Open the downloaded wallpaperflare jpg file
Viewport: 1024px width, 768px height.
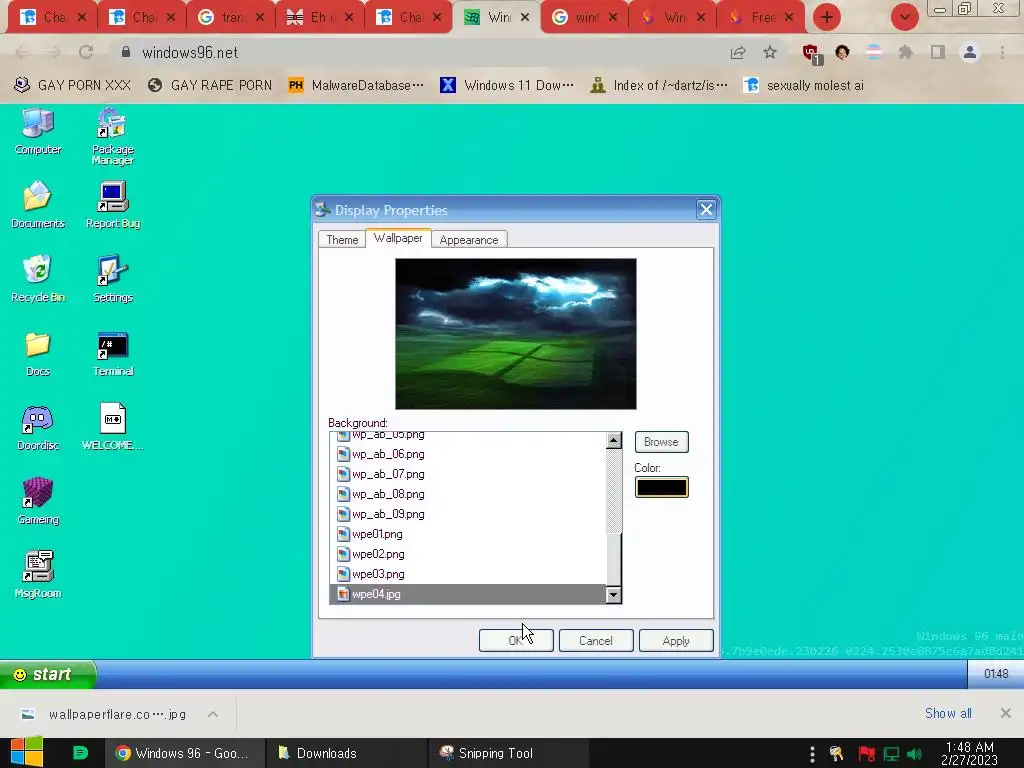tap(104, 714)
